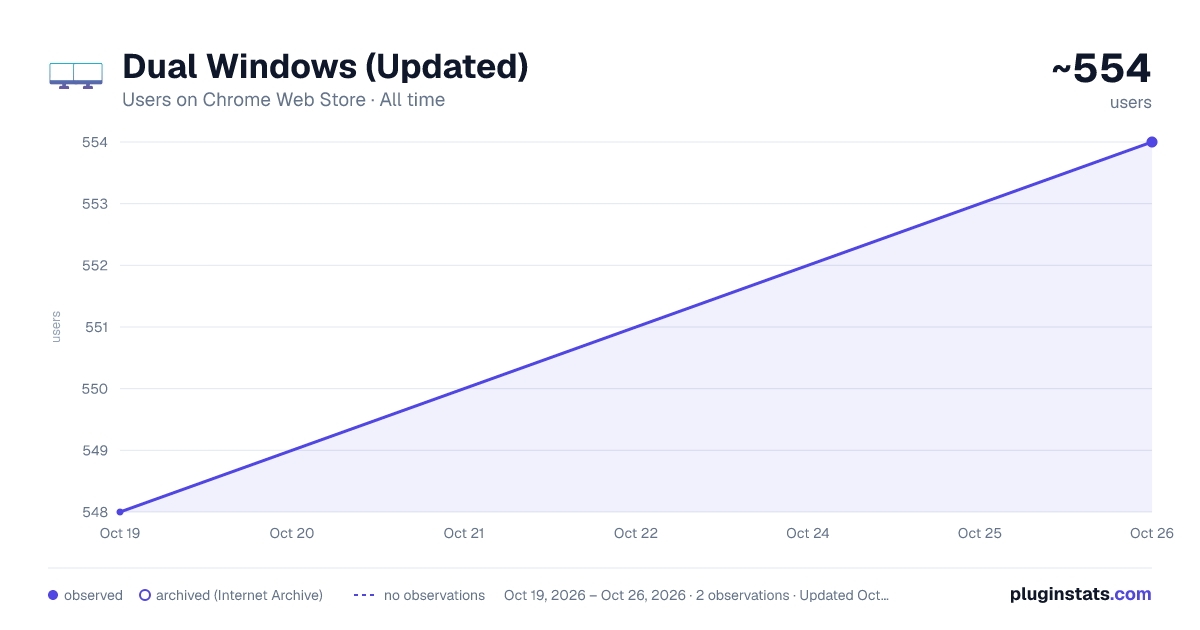The image size is (1200, 630).
Task: Click the date range and observations footer text
Action: (696, 595)
